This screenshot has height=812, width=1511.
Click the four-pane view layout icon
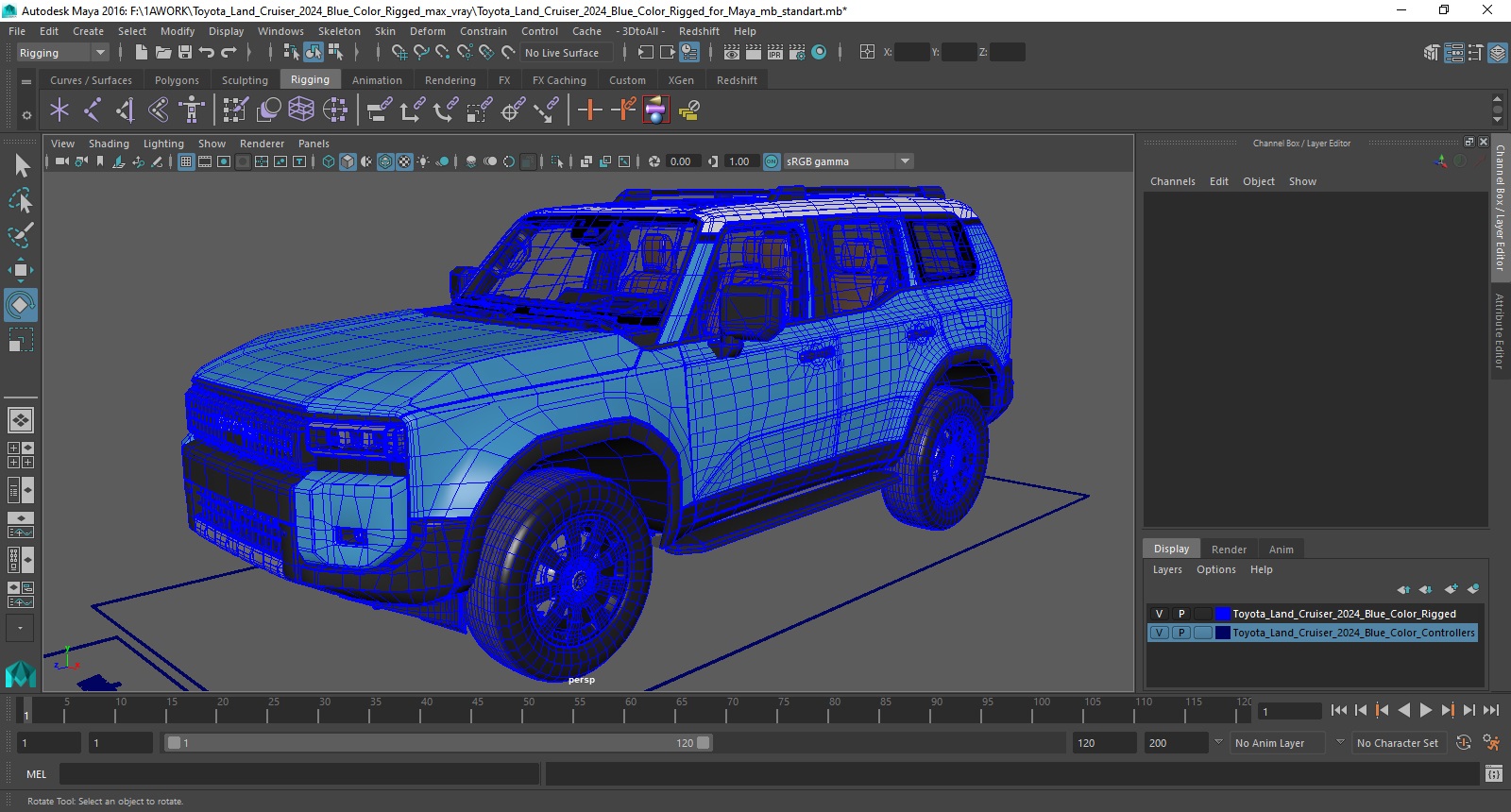click(21, 455)
